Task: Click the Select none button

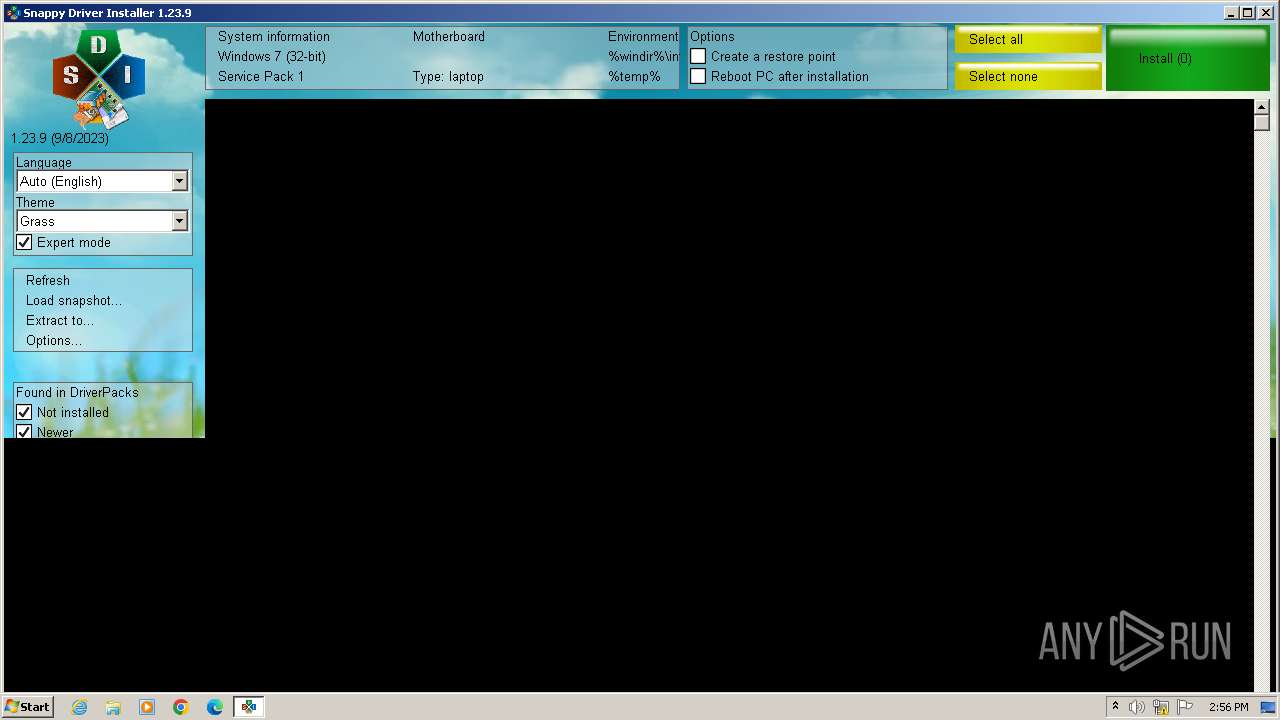Action: [x=1028, y=76]
